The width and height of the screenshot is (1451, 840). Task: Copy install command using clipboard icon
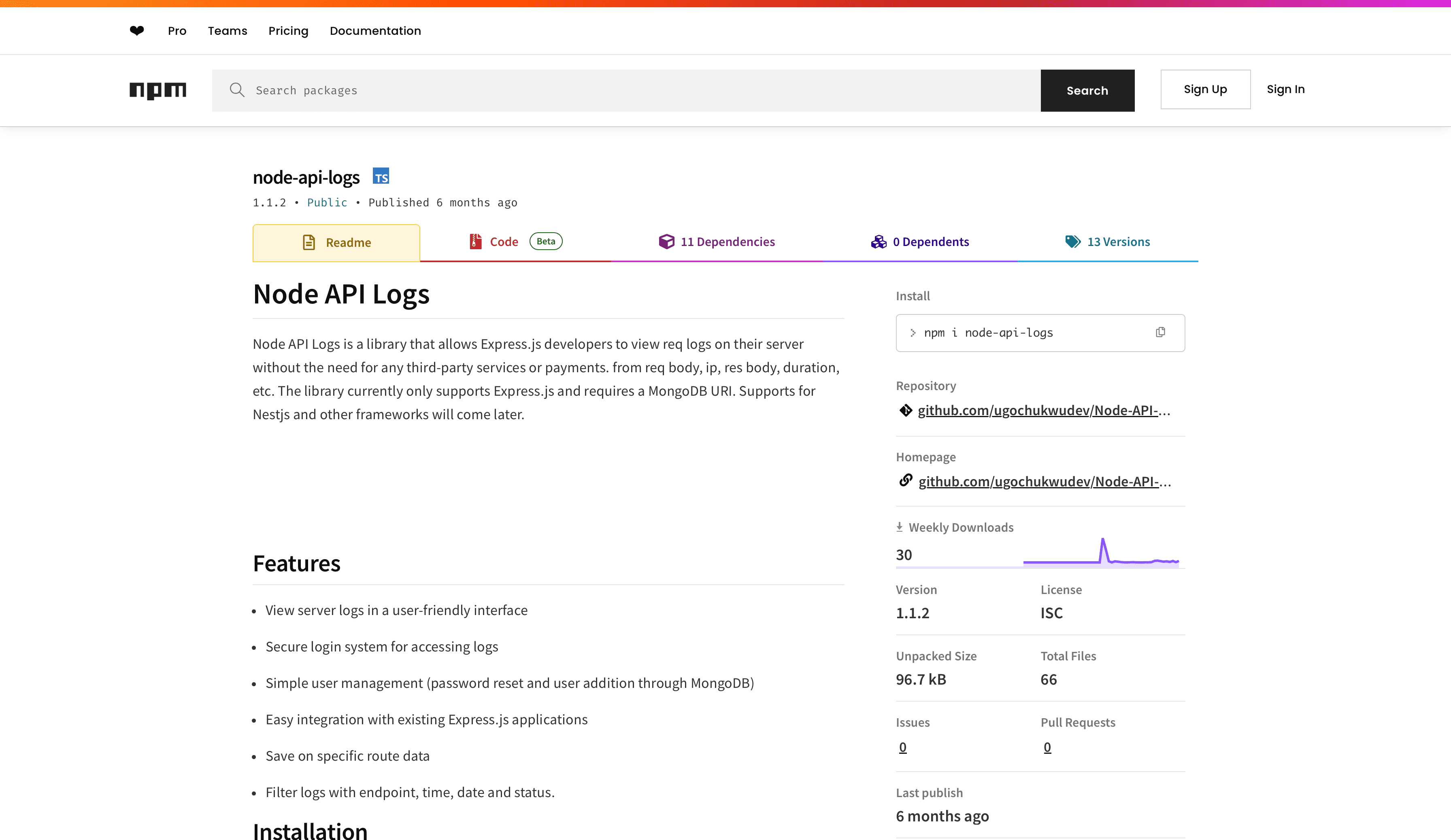1160,332
